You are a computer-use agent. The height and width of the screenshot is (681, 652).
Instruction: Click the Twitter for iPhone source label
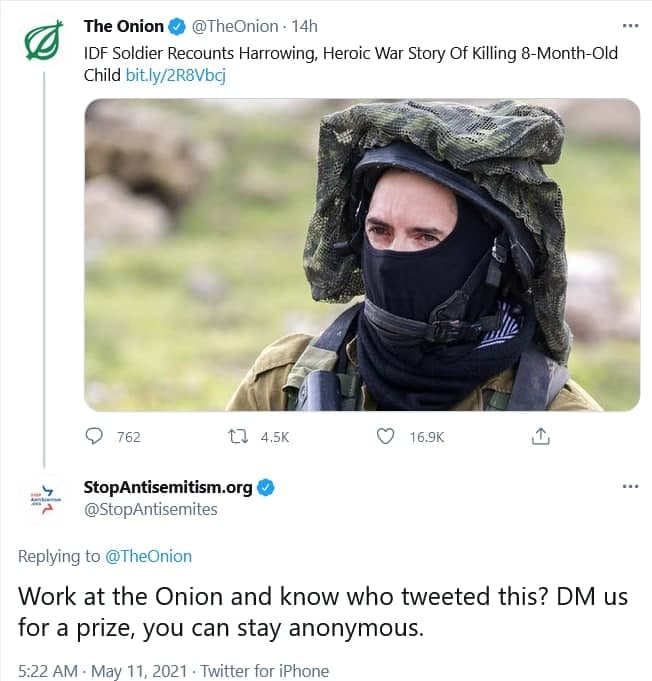click(265, 671)
